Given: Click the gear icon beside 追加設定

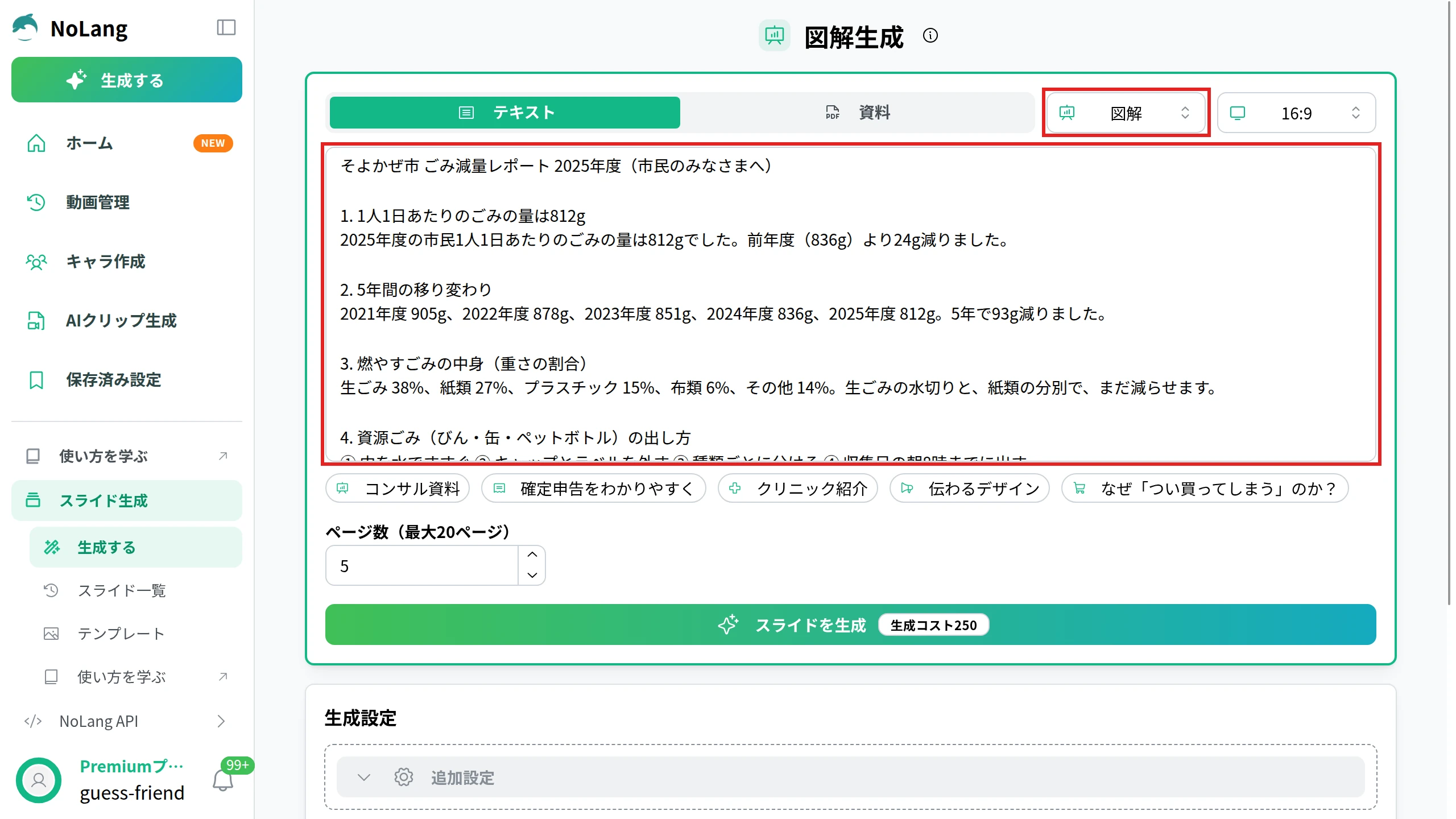Looking at the screenshot, I should pyautogui.click(x=404, y=777).
